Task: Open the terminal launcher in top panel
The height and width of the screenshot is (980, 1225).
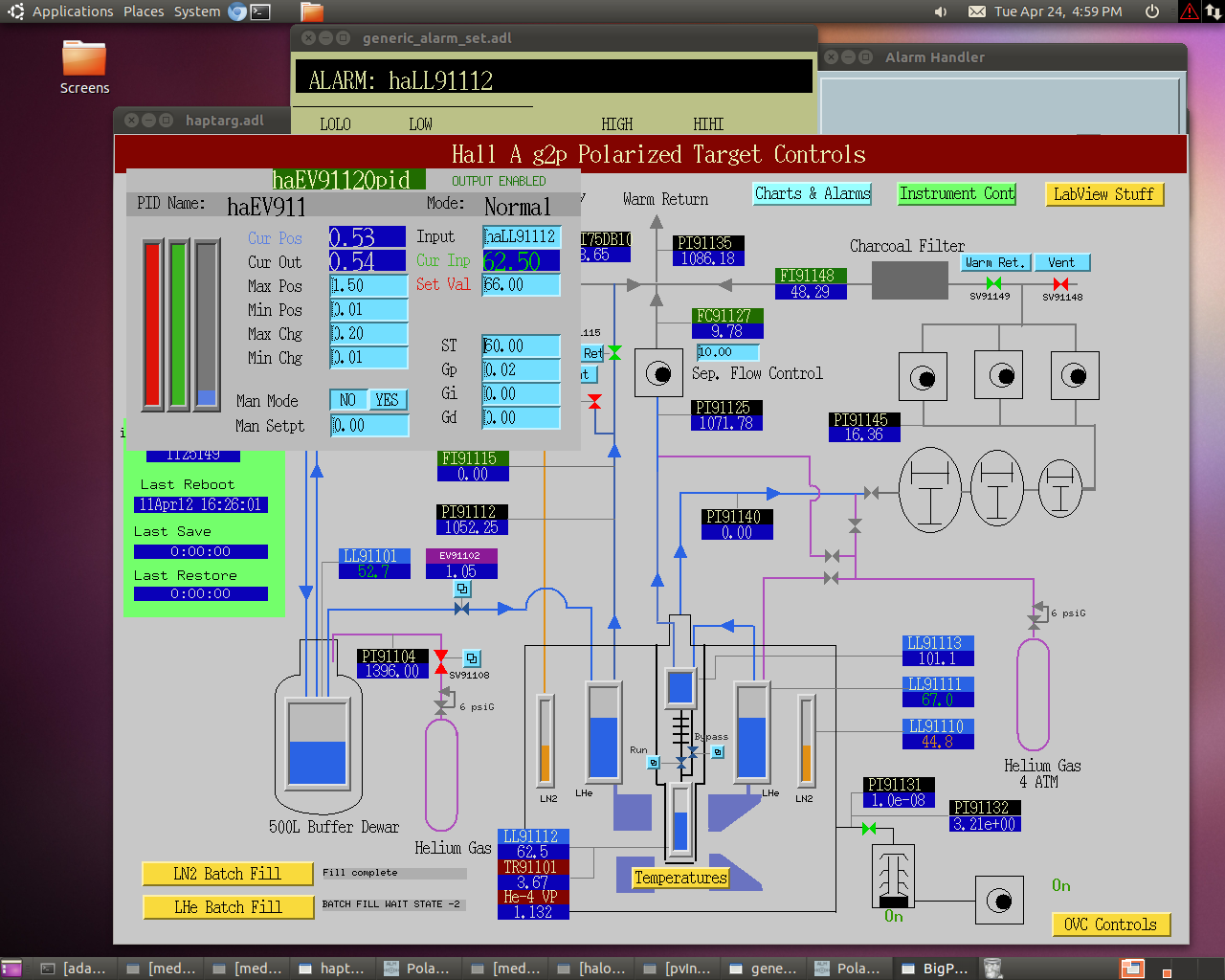Action: pos(260,11)
